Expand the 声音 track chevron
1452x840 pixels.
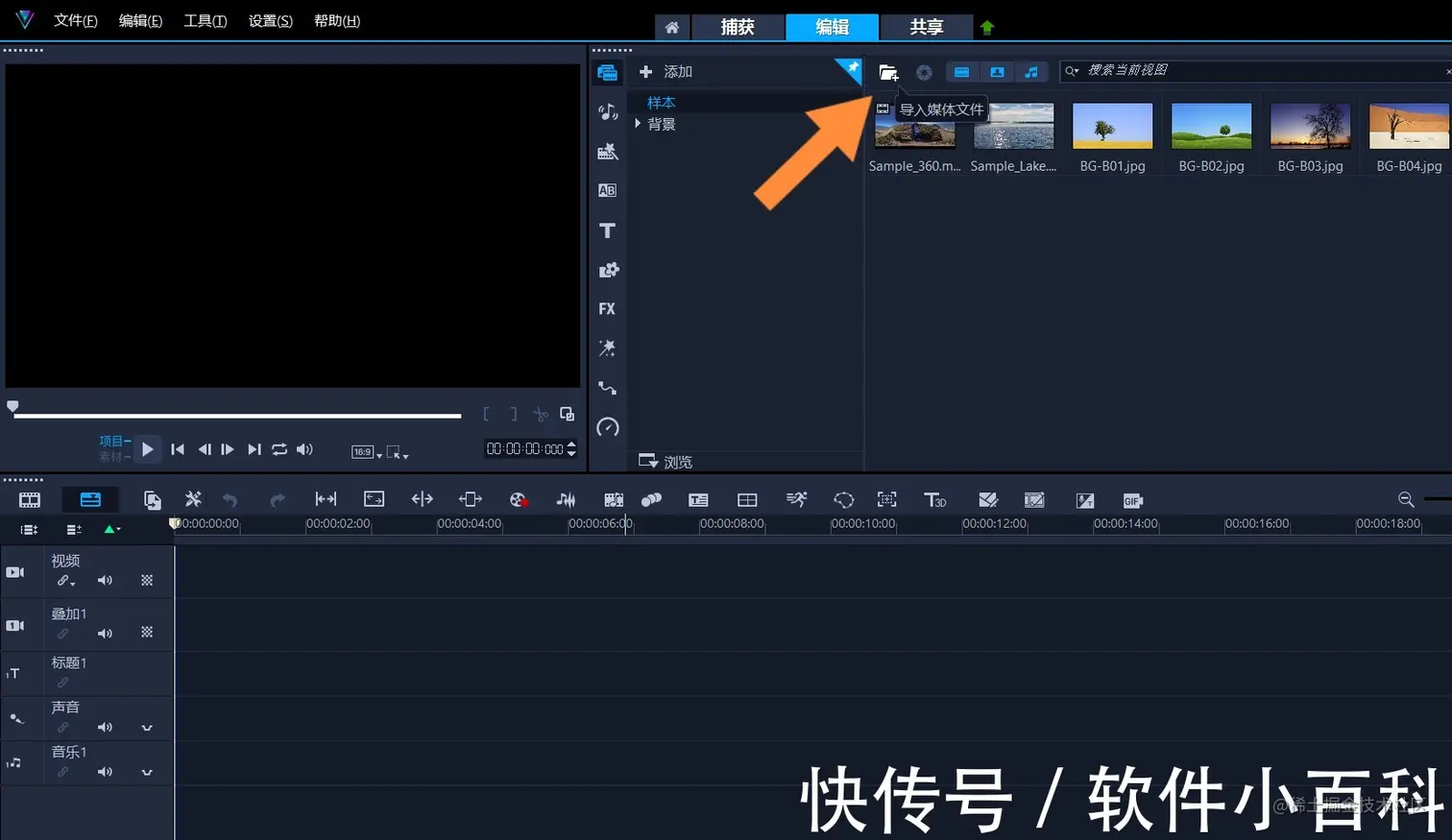147,728
